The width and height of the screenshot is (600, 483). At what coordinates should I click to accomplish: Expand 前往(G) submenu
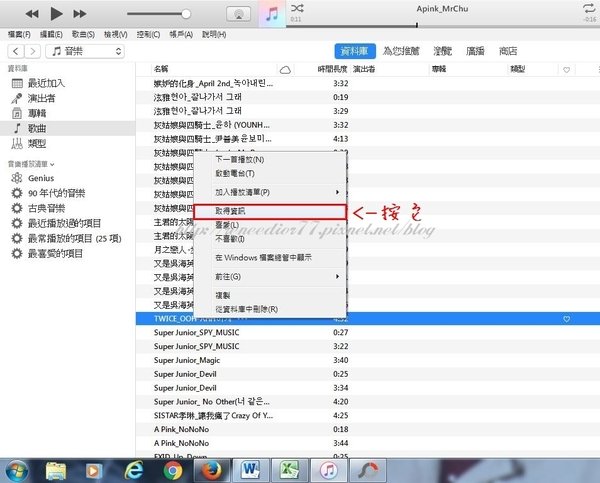[270, 276]
